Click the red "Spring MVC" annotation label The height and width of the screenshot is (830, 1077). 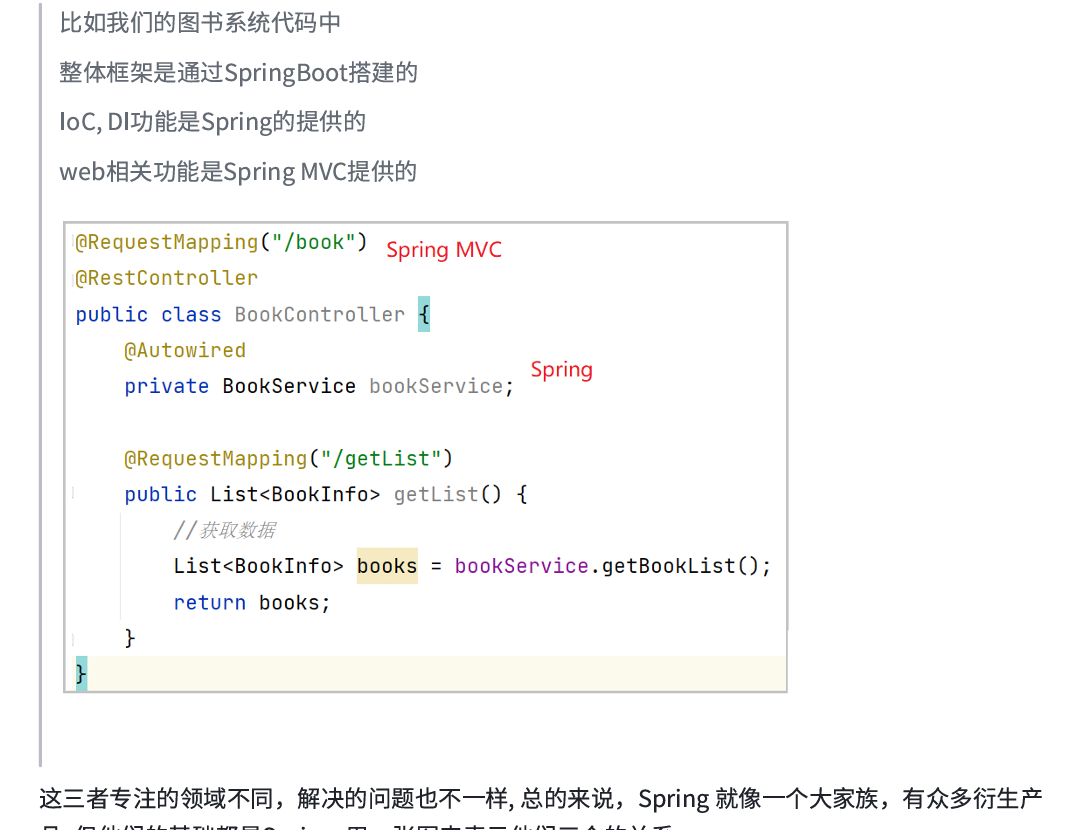(x=444, y=249)
